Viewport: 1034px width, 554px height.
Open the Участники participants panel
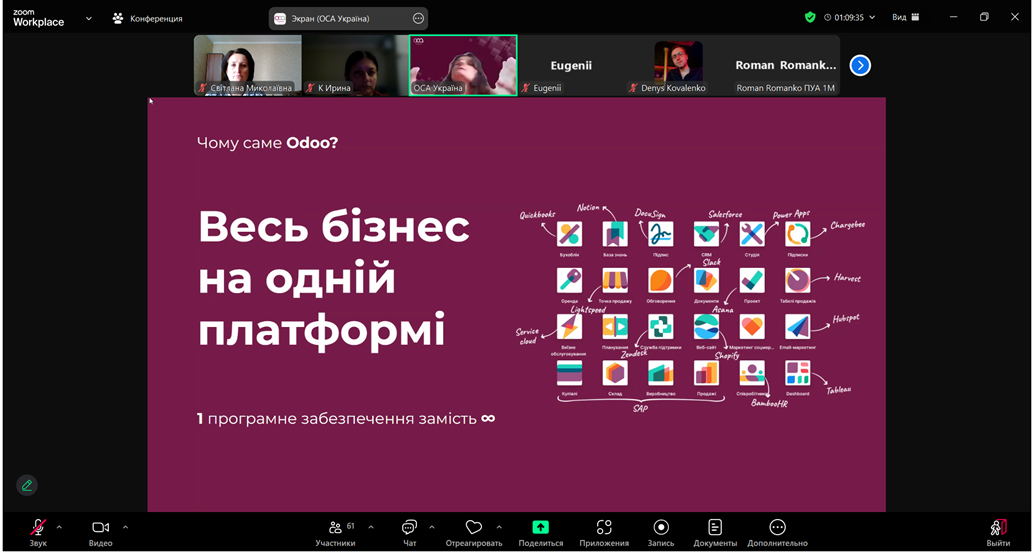336,533
